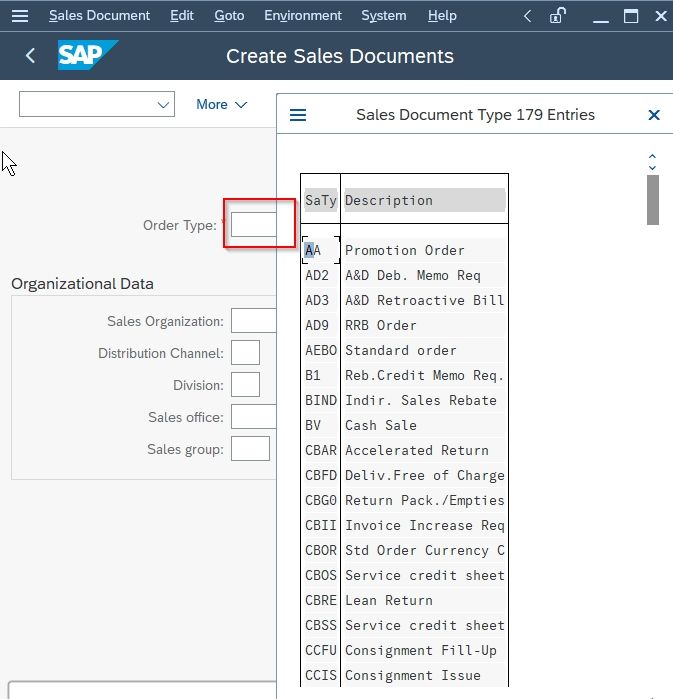Viewport: 673px width, 699px height.
Task: Click the Order Type input field
Action: click(x=254, y=224)
